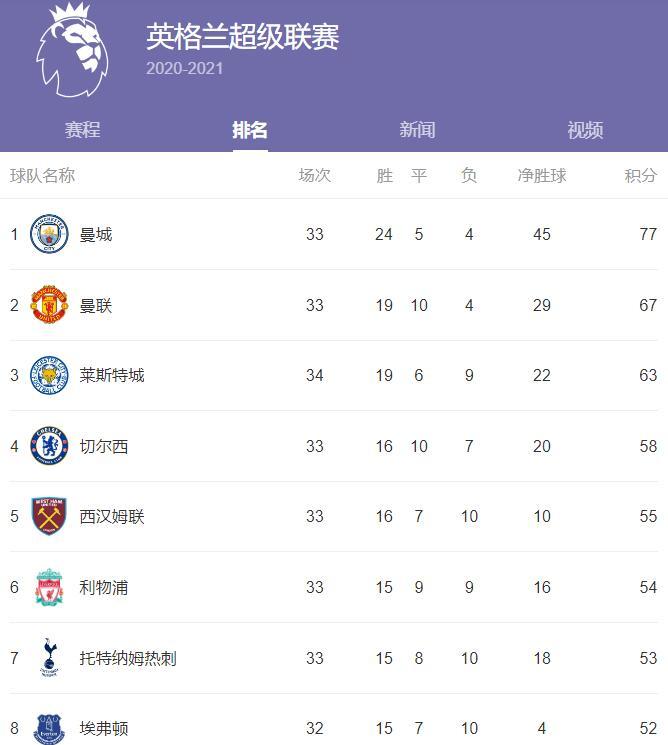The width and height of the screenshot is (668, 745).
Task: Open the 新闻 tab
Action: coord(417,130)
